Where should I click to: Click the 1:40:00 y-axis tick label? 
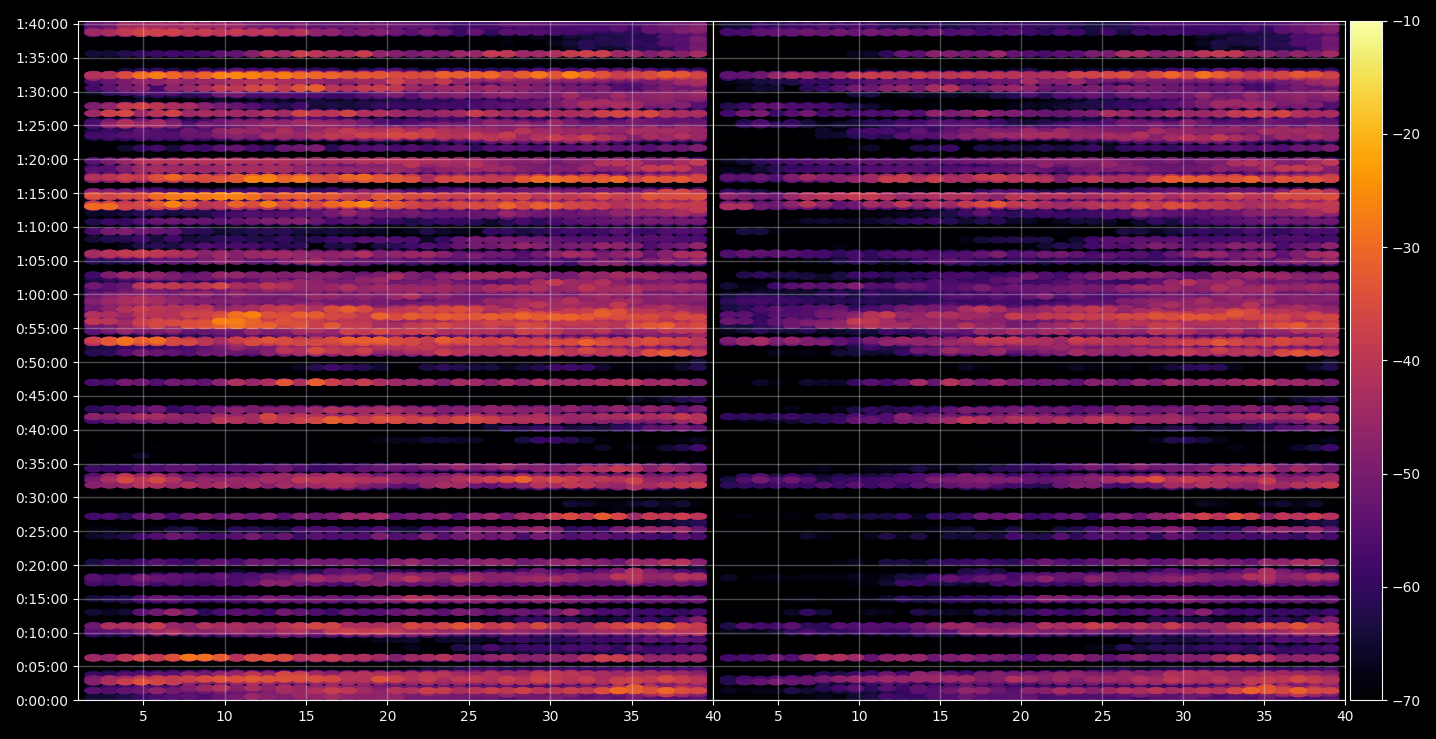click(x=42, y=23)
